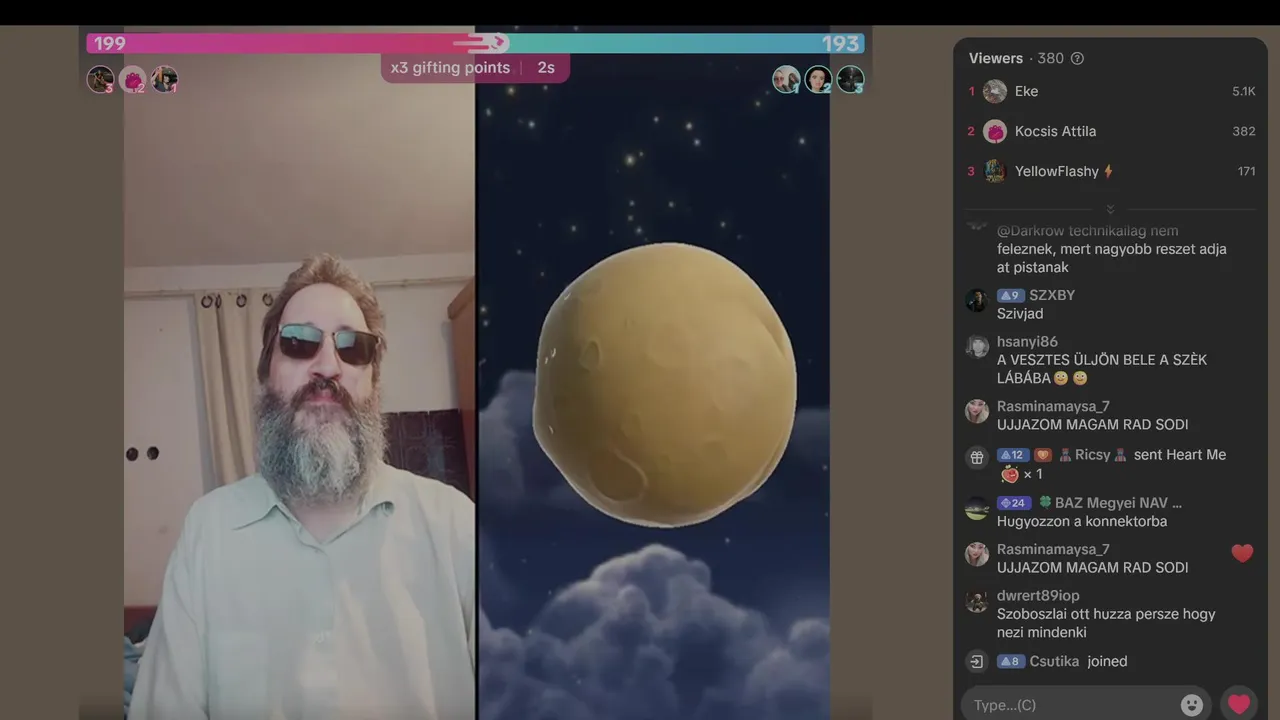The height and width of the screenshot is (720, 1280).
Task: Select username Eke in viewers ranking
Action: (1026, 91)
